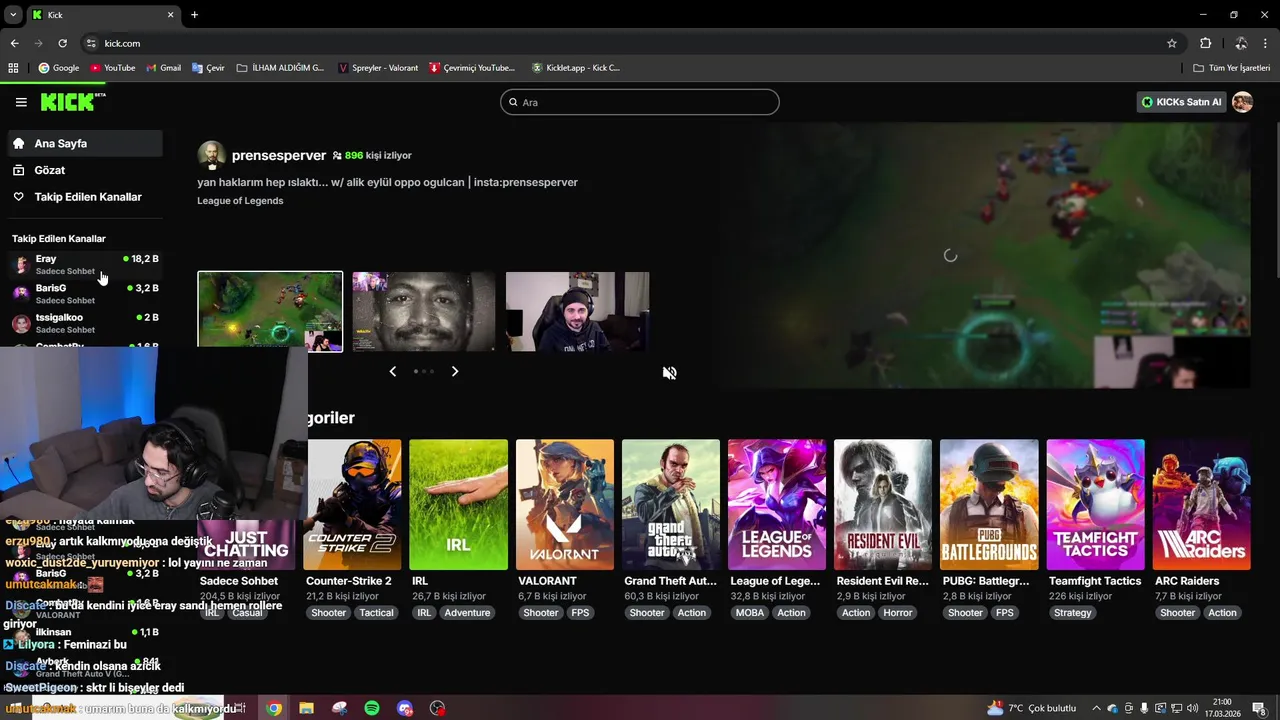Open the Google bookmark

click(x=58, y=68)
